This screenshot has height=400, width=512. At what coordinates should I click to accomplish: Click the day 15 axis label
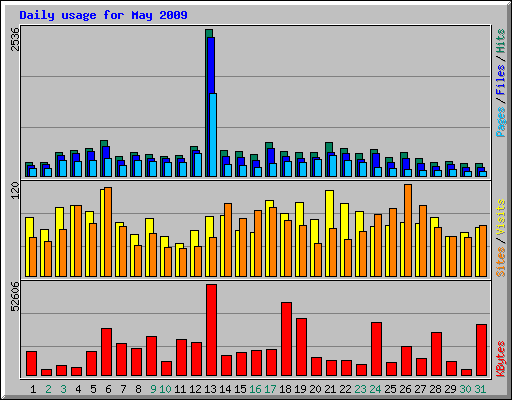tap(240, 389)
